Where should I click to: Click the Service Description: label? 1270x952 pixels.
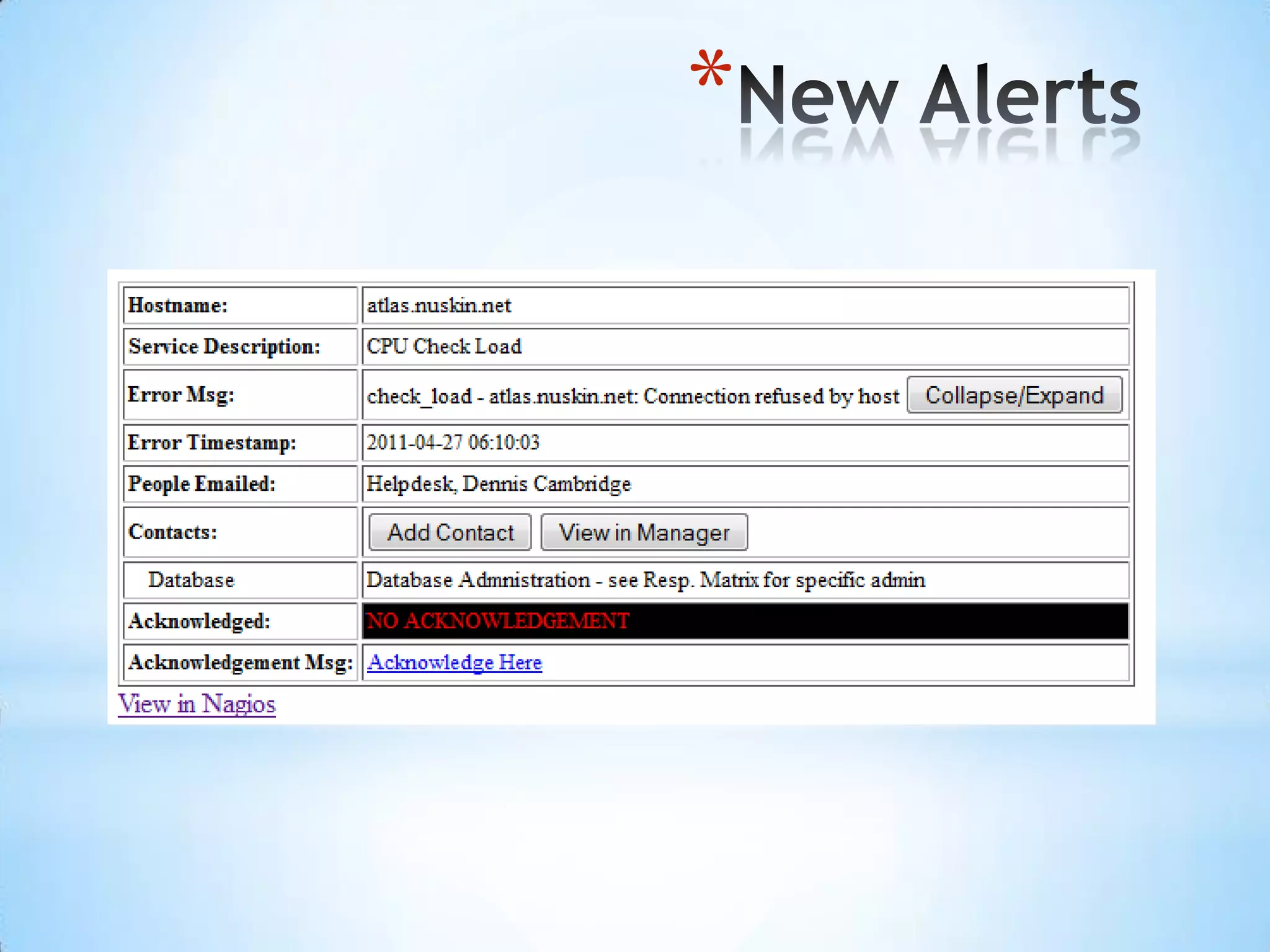pos(224,346)
